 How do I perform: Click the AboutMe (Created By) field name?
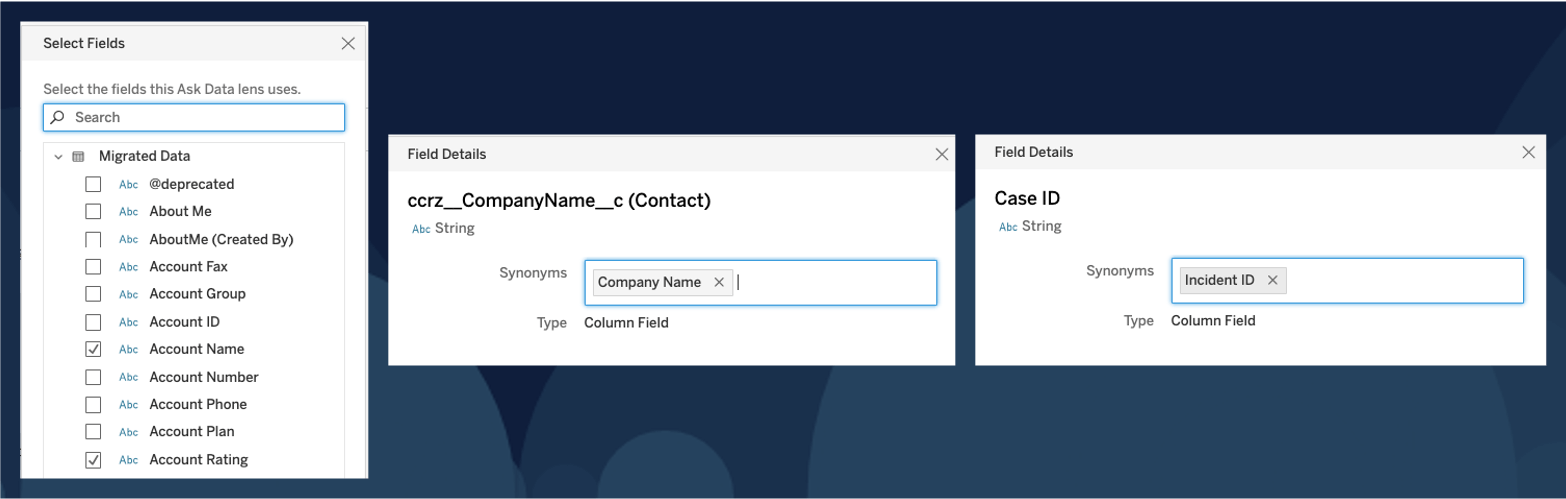[x=221, y=239]
